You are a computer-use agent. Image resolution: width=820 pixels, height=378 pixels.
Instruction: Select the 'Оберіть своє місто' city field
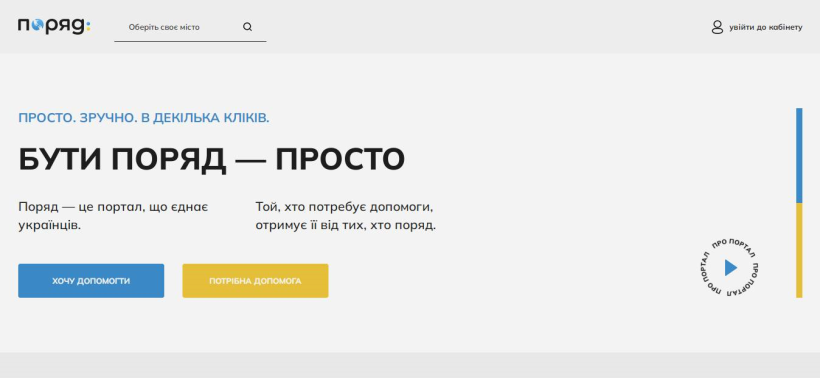[x=190, y=27]
